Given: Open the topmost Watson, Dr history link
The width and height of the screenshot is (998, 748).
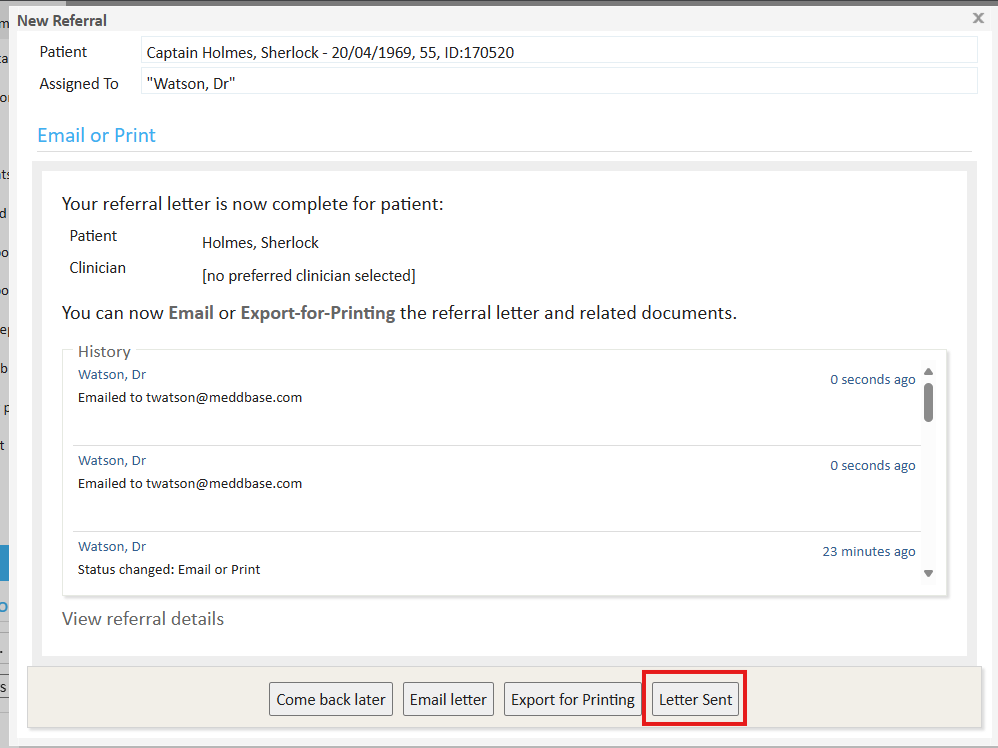Looking at the screenshot, I should tap(112, 375).
